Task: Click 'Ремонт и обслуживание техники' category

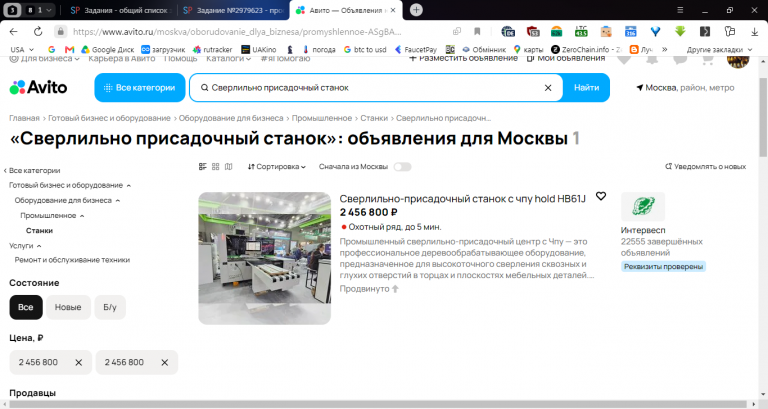Action: coord(72,260)
